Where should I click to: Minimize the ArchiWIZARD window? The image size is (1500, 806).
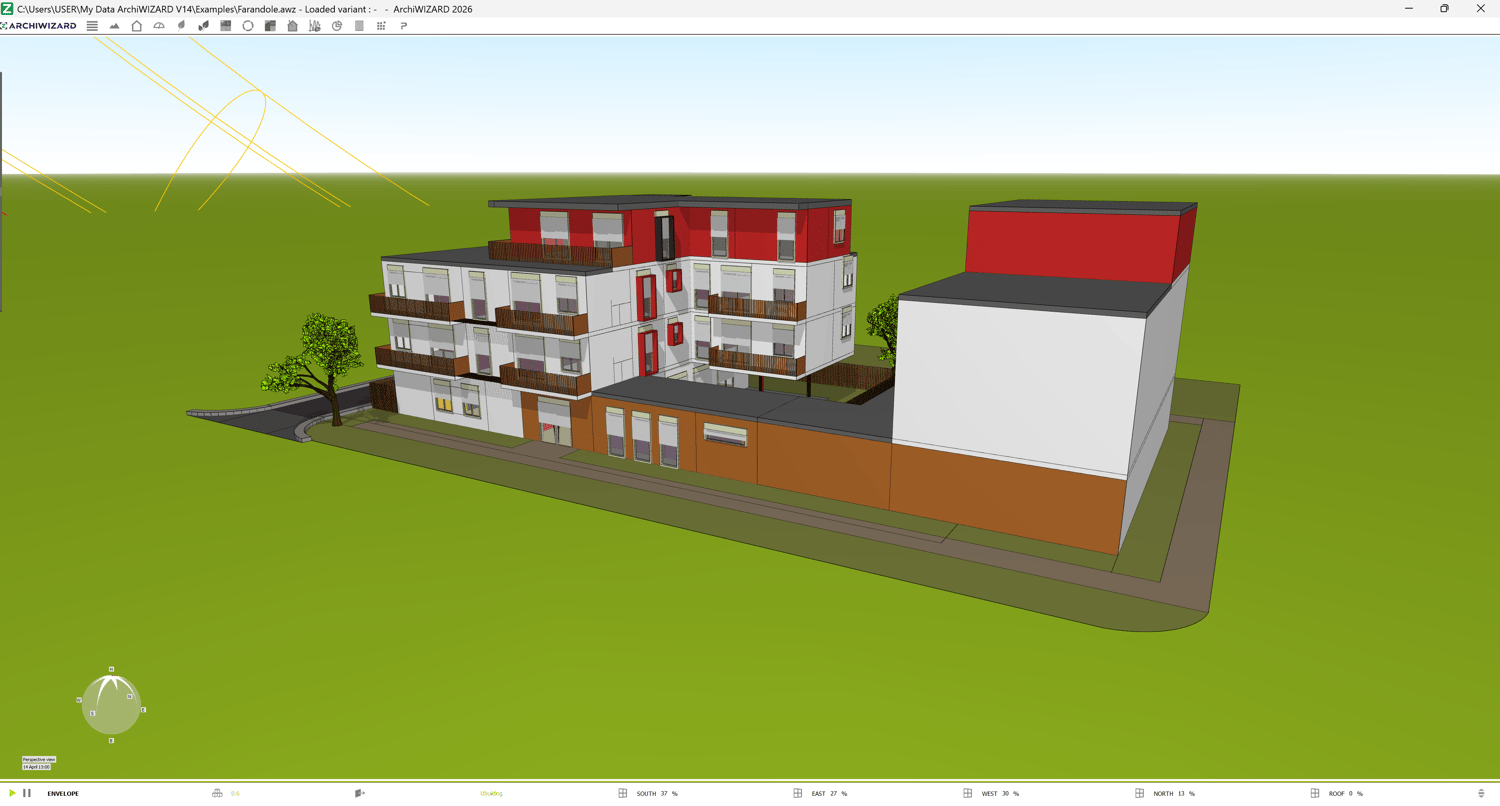[1408, 9]
